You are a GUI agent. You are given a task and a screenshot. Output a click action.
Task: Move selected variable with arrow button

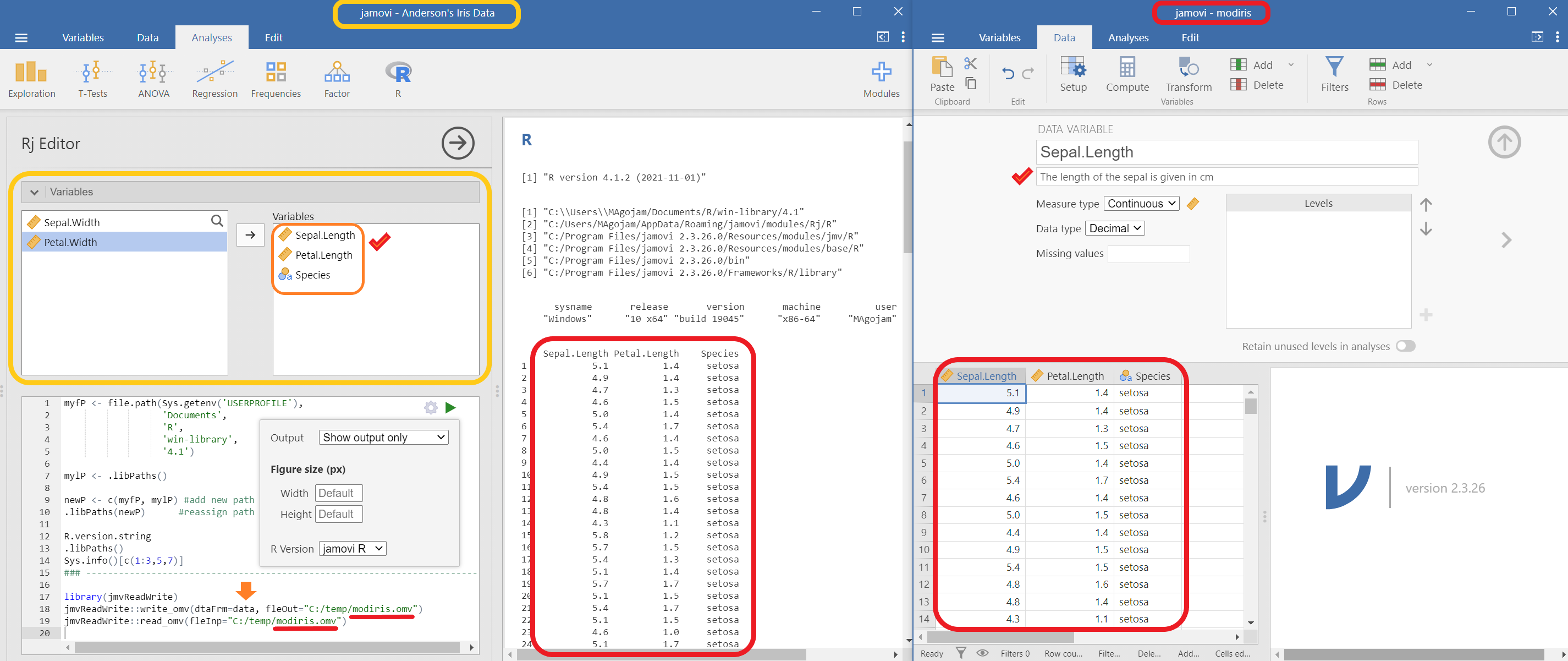250,234
